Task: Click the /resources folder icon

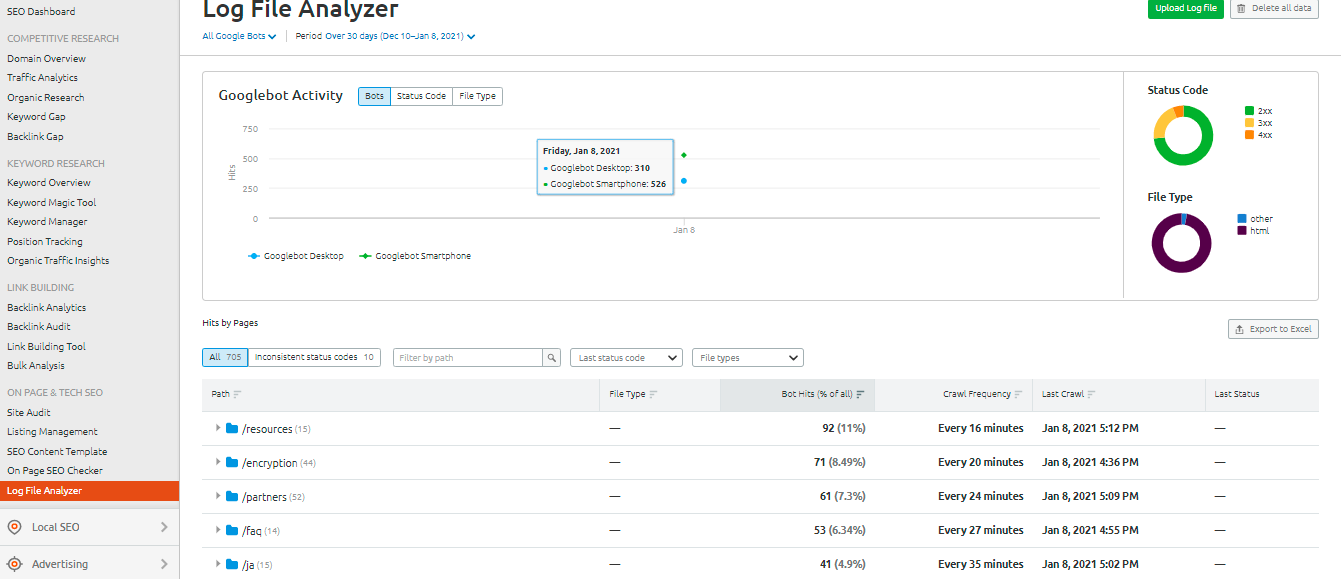Action: [x=232, y=429]
